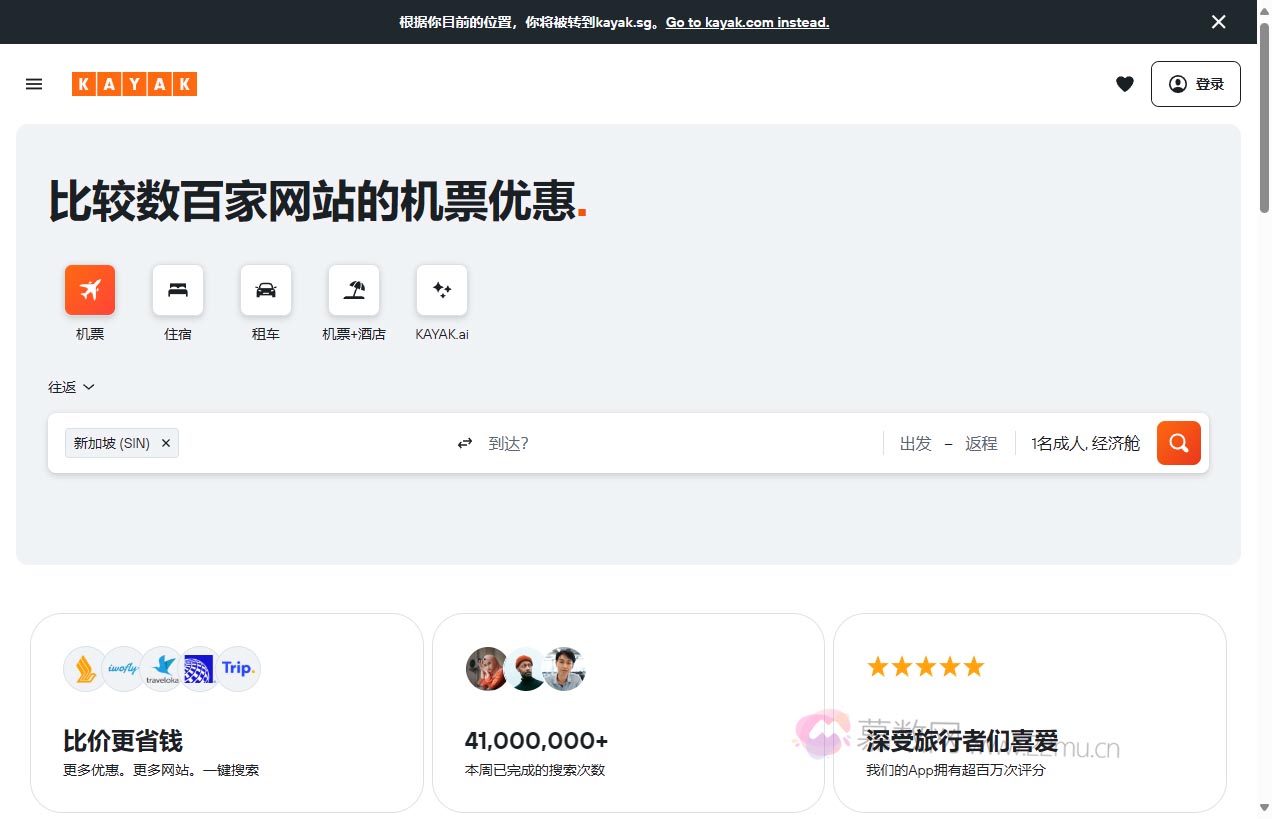Click the KAYAK logo

[x=134, y=84]
